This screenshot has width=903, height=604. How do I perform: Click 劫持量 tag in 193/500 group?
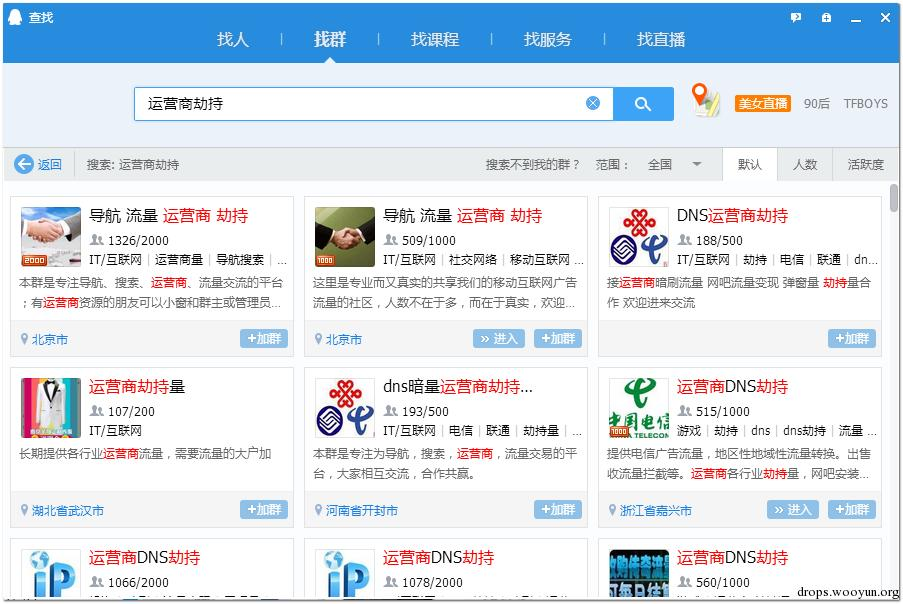point(541,431)
